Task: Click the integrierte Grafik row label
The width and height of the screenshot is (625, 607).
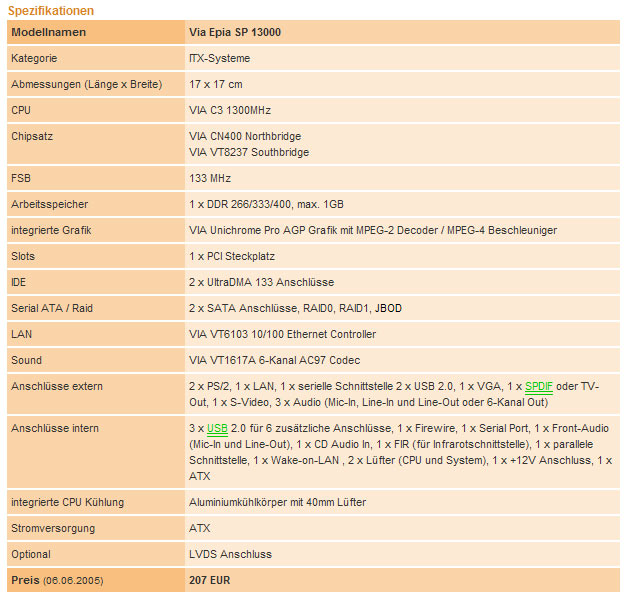Action: tap(51, 230)
